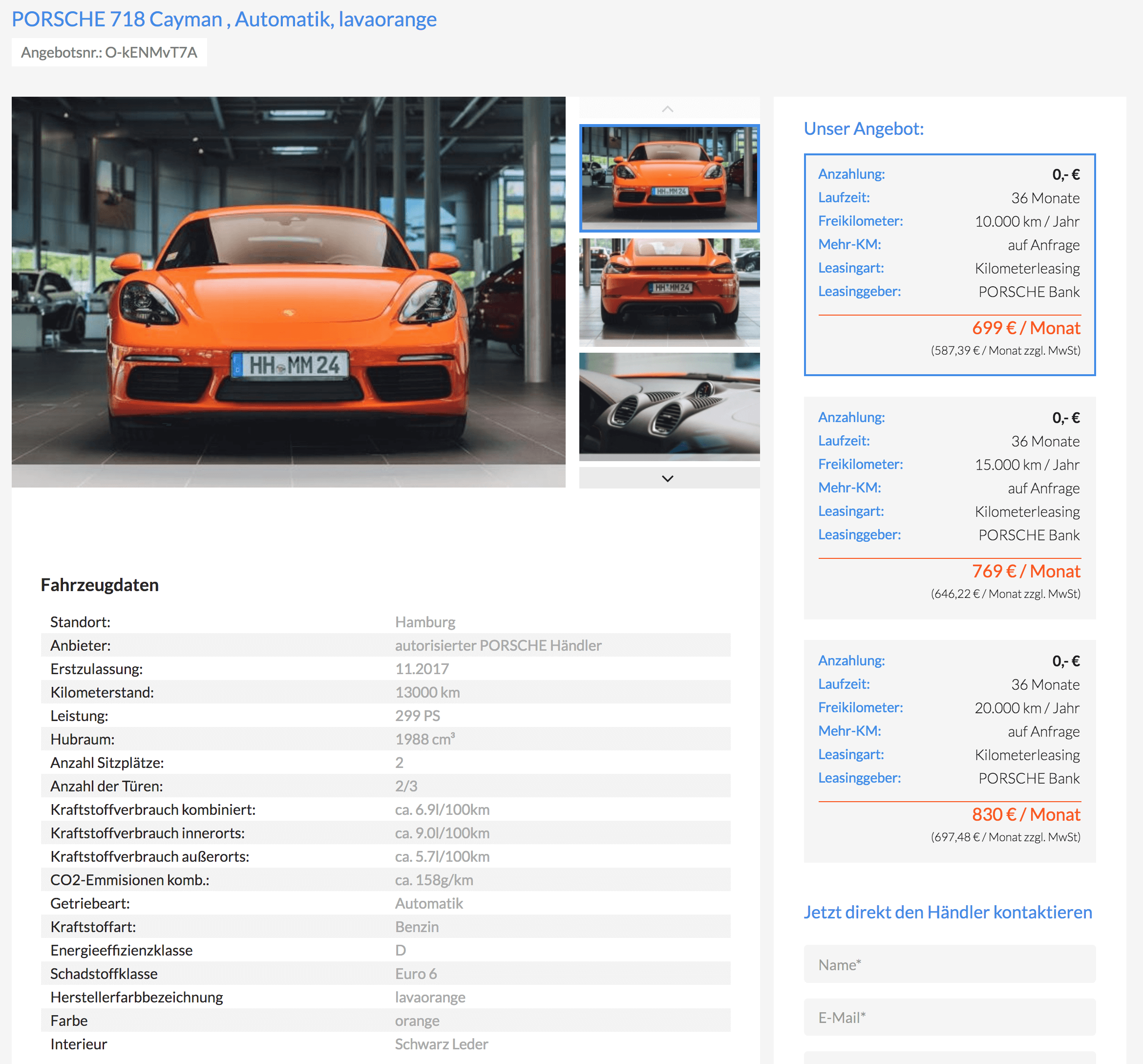Open the main orange Porsche photo
This screenshot has height=1064, width=1143.
click(289, 292)
